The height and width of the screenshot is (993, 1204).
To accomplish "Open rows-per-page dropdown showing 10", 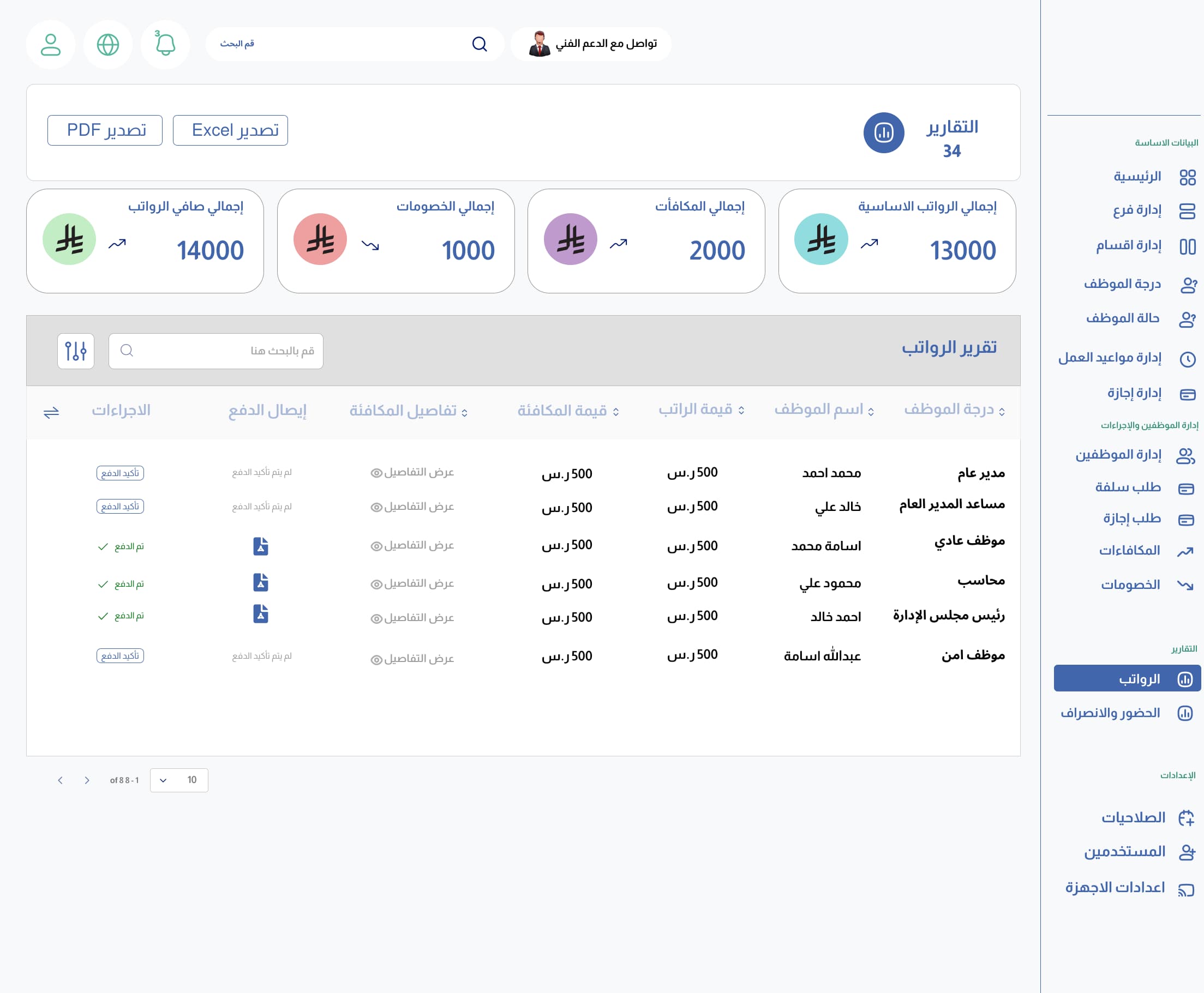I will click(178, 780).
